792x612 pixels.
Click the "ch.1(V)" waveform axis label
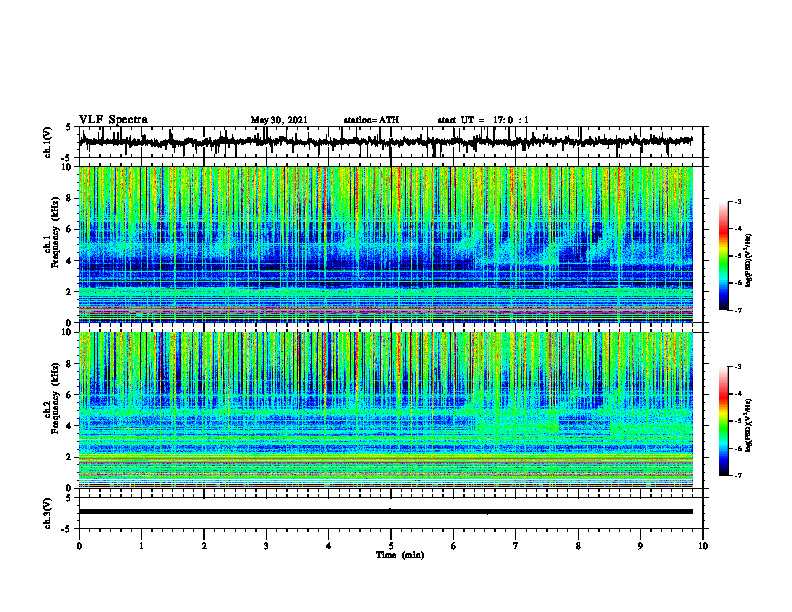(x=48, y=142)
